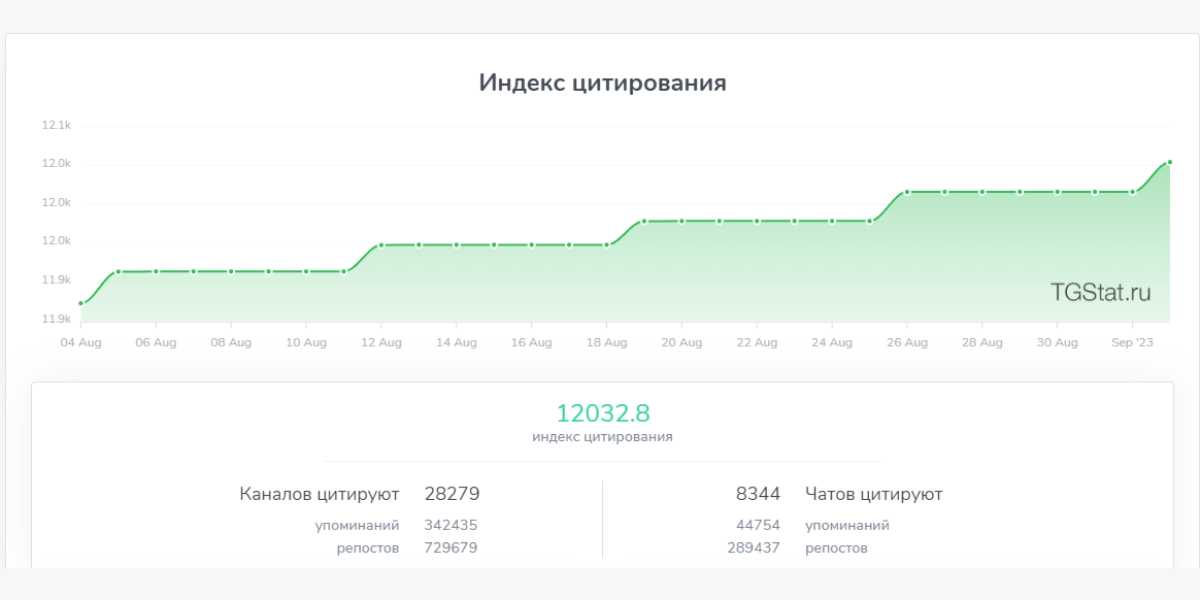Select the 'Каналов цитируют' label
The width and height of the screenshot is (1200, 600).
point(319,494)
